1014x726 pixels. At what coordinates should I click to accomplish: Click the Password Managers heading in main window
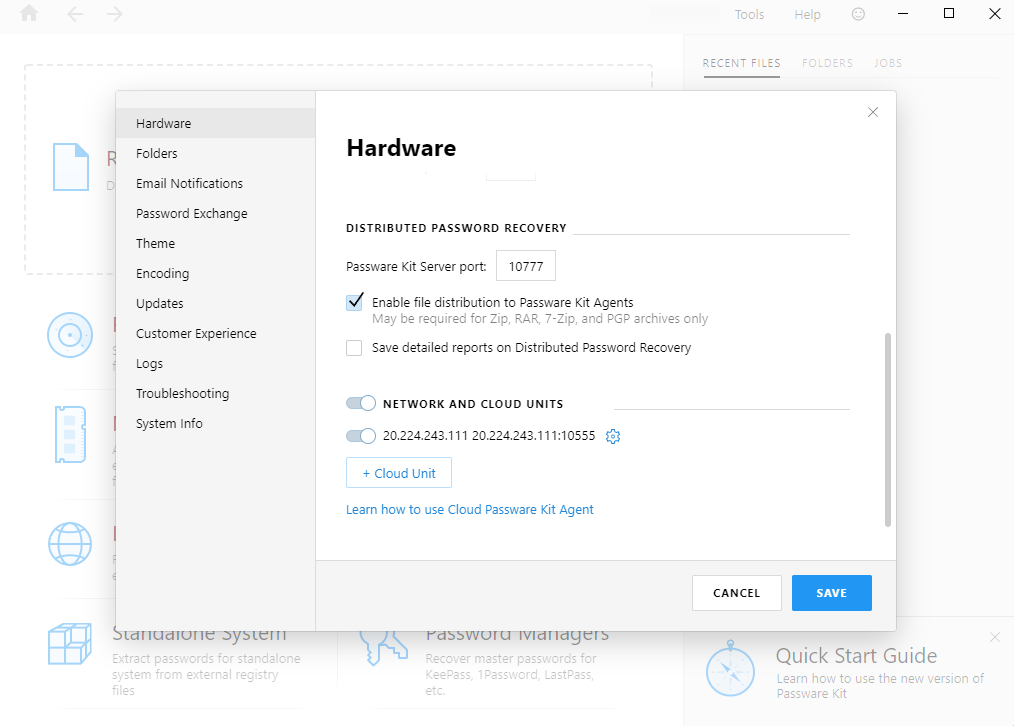(x=517, y=634)
